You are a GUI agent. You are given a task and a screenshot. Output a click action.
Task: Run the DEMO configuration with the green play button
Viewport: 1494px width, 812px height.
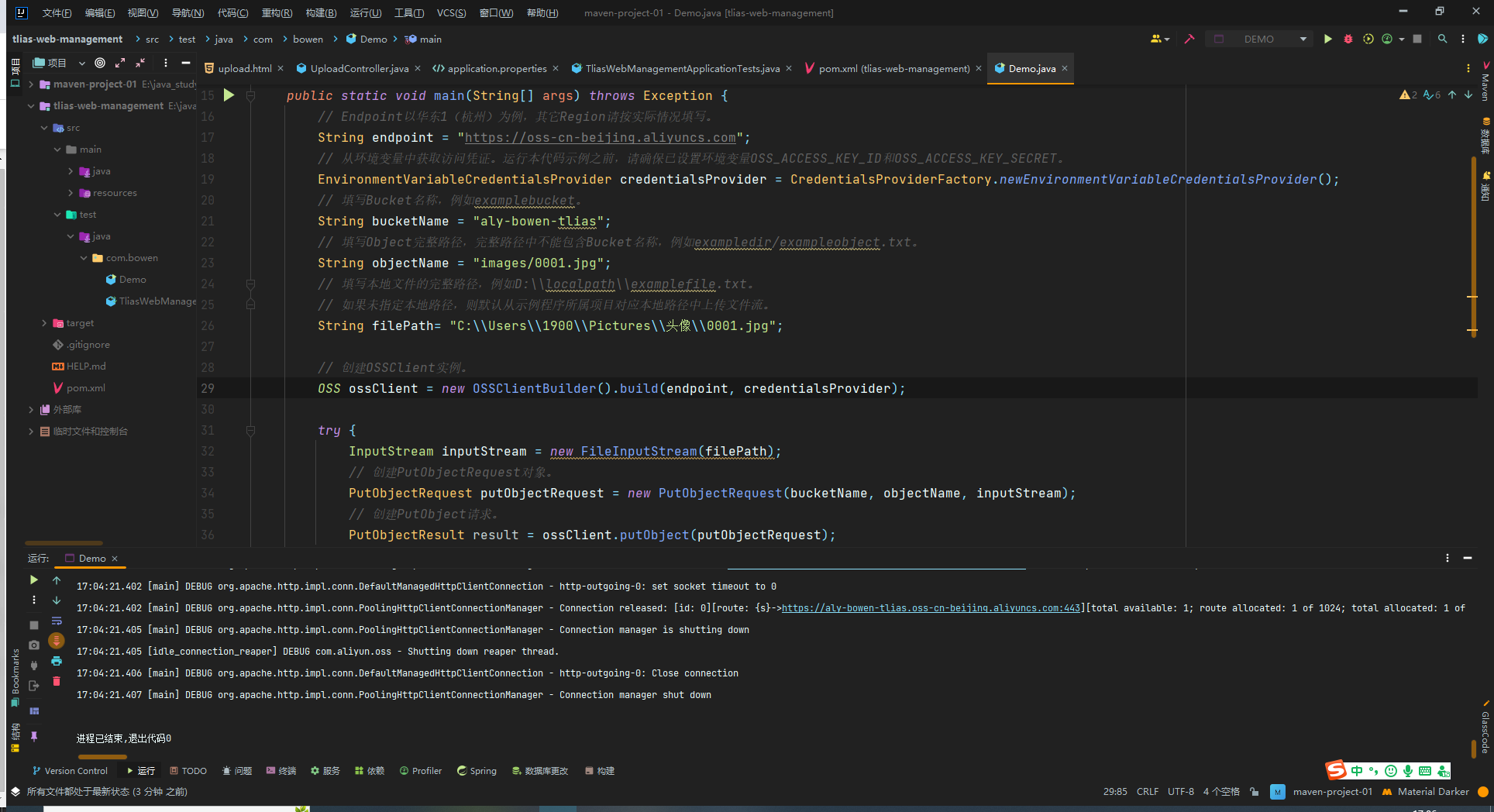(1327, 39)
